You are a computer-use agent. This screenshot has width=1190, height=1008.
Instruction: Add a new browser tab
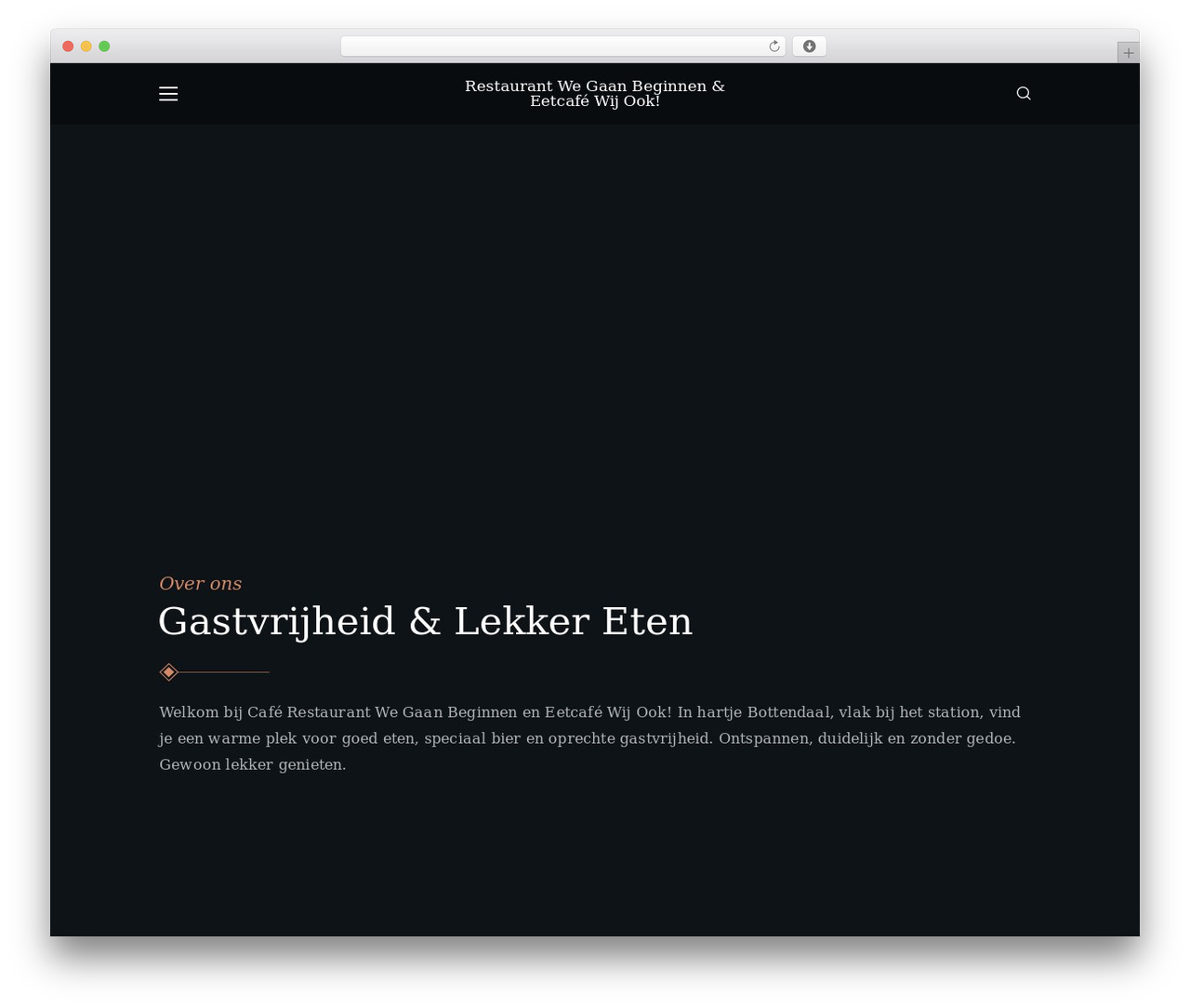(x=1128, y=53)
